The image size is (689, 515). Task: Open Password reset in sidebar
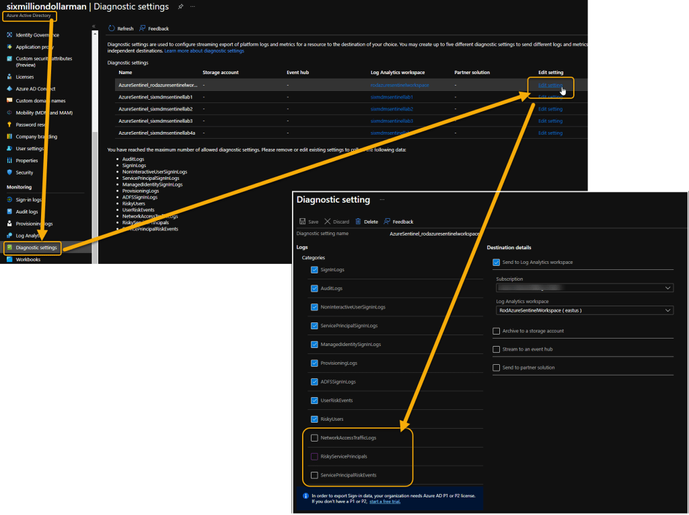click(26, 125)
